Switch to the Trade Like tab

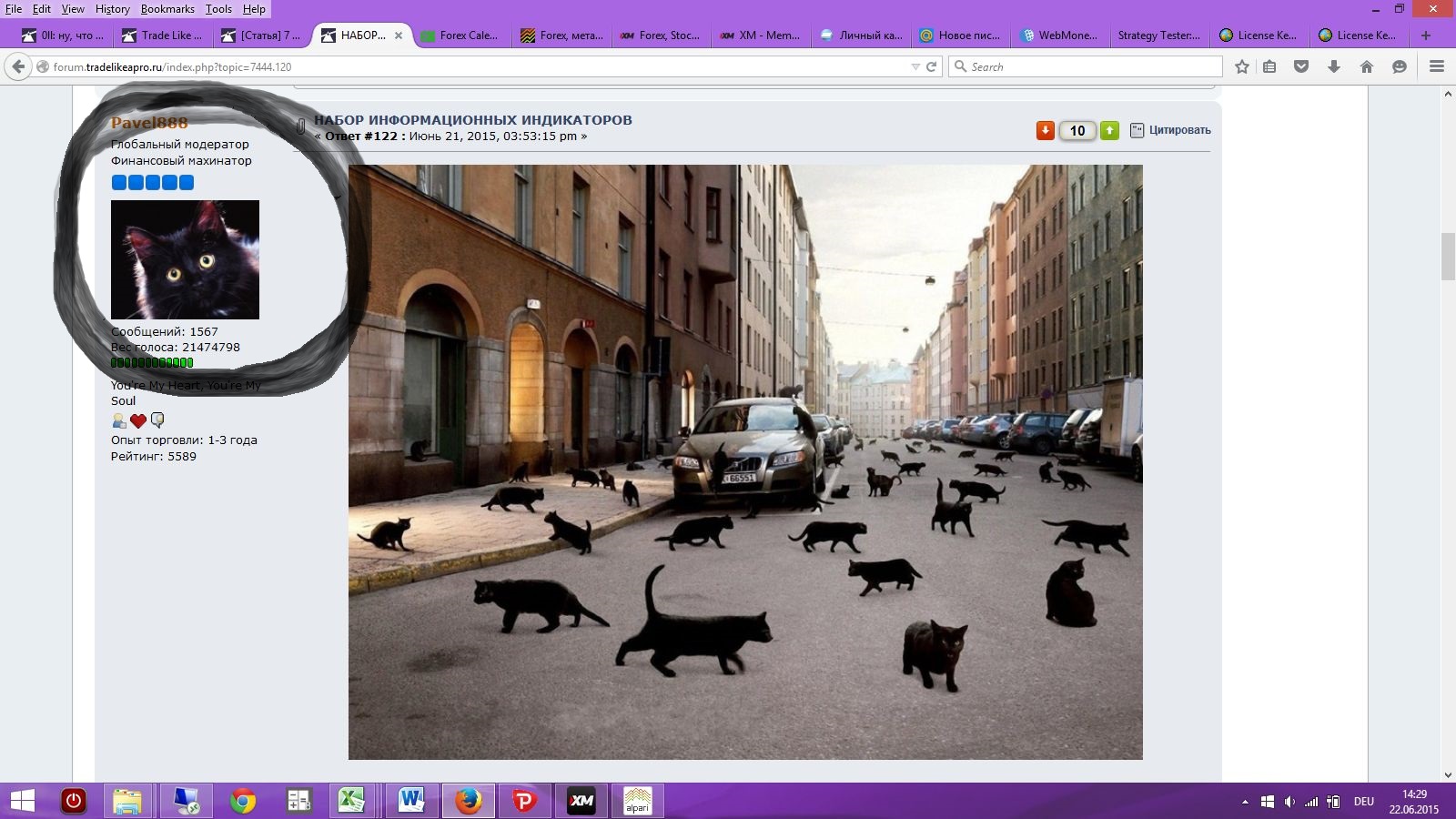click(x=163, y=35)
